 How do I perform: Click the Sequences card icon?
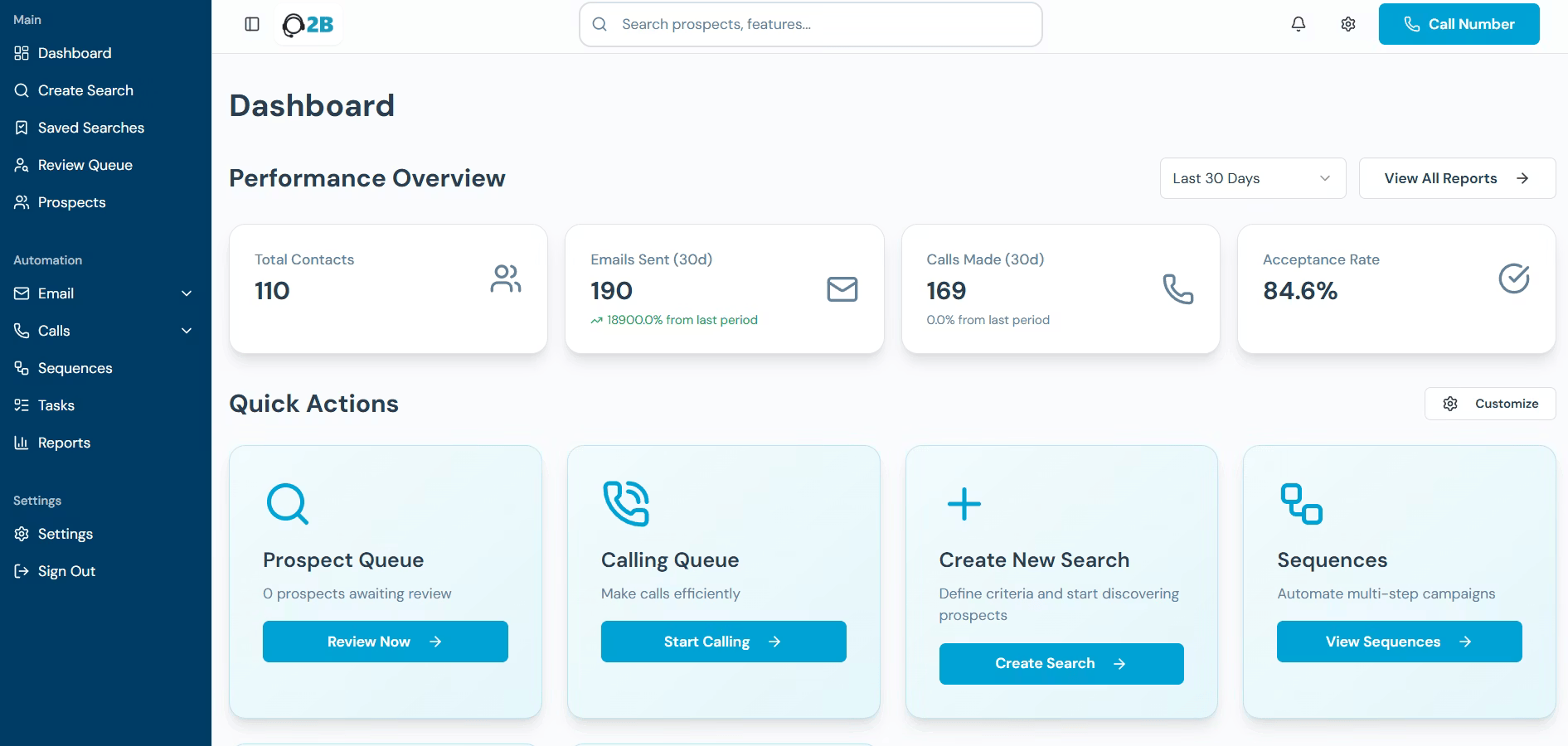tap(1301, 503)
